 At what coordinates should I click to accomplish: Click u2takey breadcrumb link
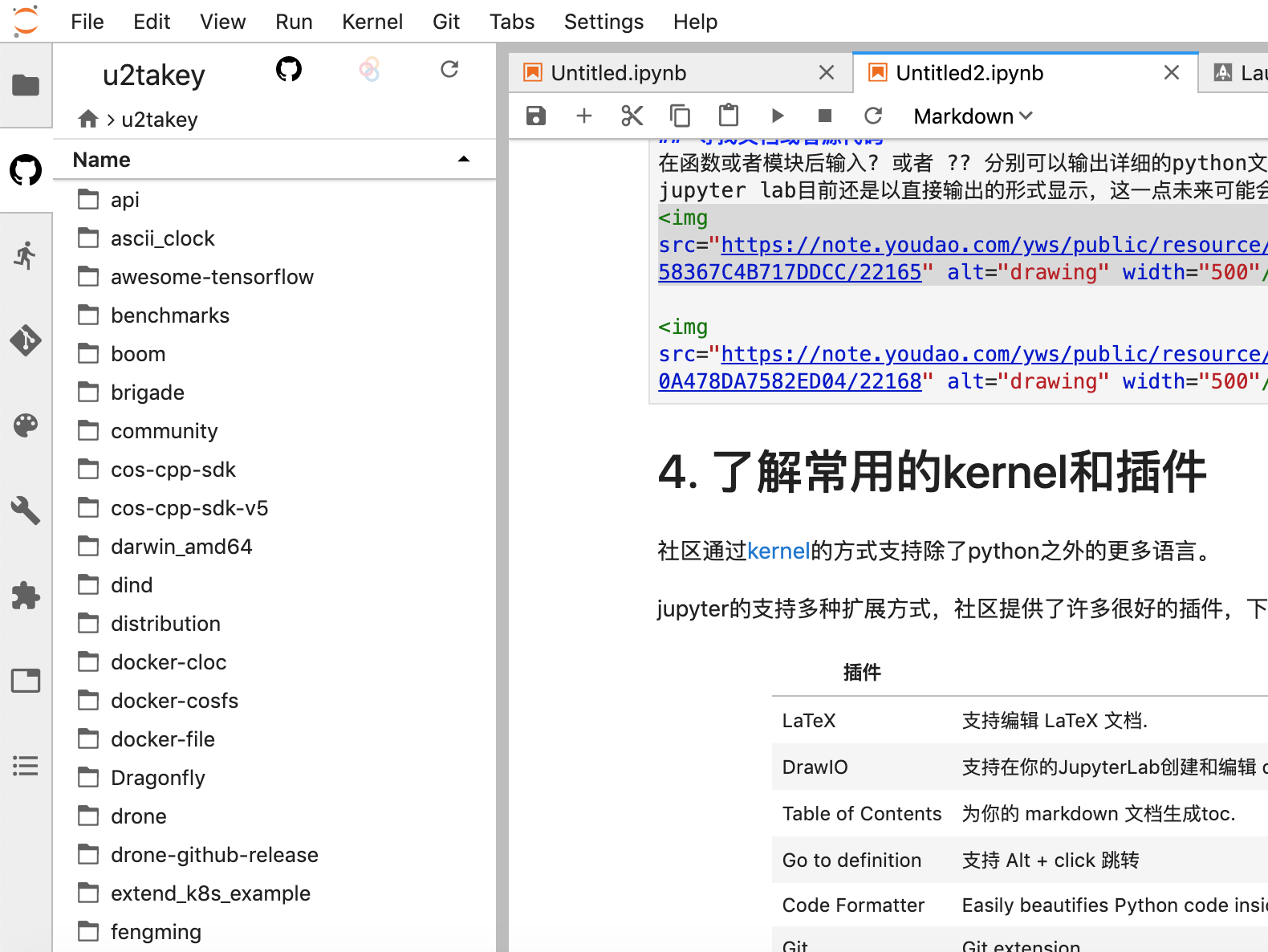160,120
